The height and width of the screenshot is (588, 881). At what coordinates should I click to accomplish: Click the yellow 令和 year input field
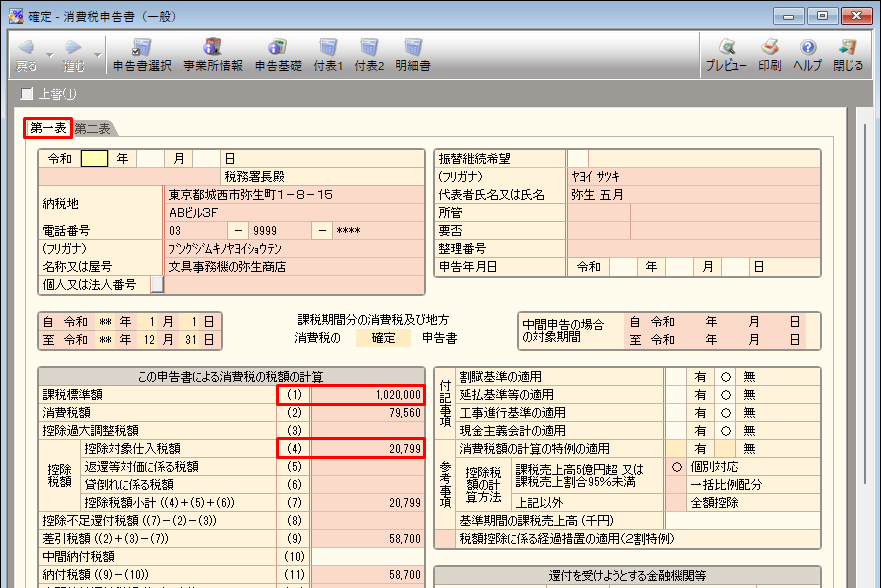pyautogui.click(x=94, y=158)
